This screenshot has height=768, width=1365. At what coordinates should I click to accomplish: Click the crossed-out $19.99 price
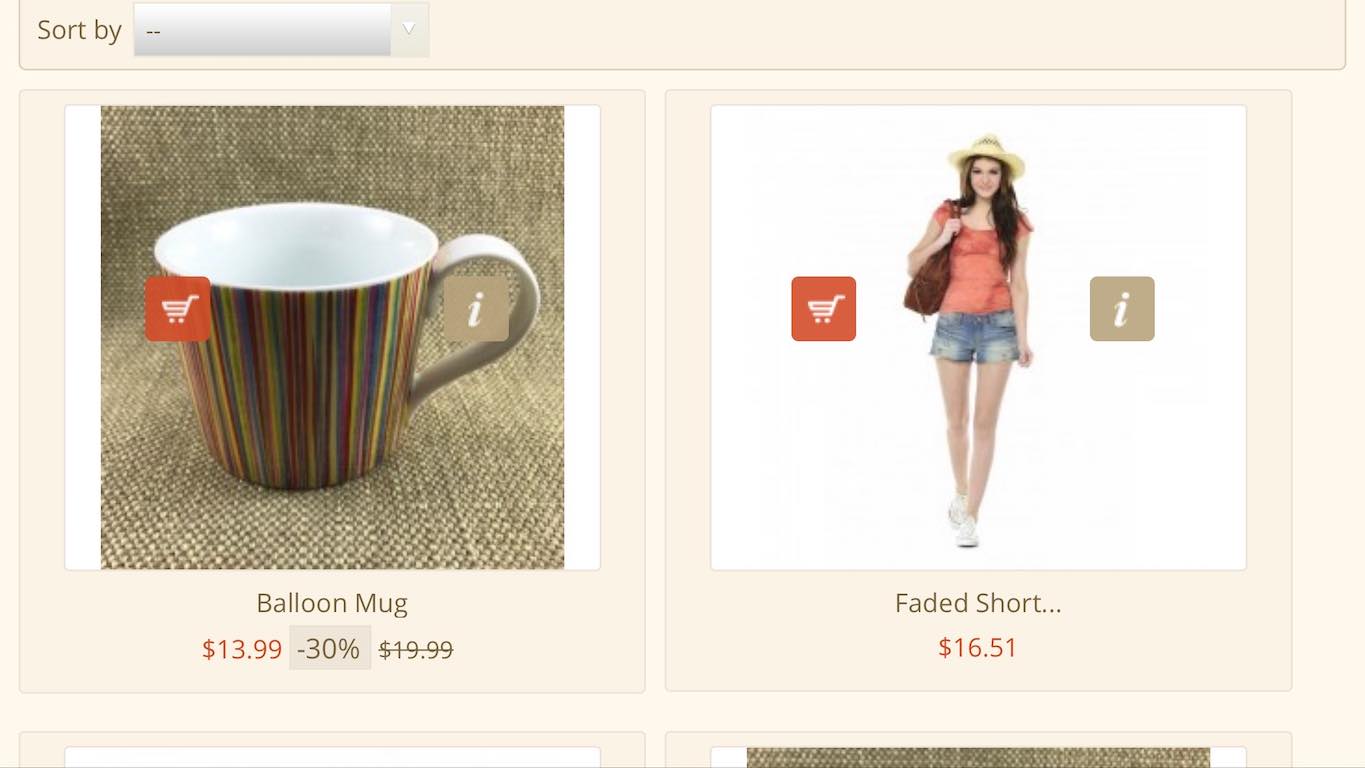[x=416, y=650]
